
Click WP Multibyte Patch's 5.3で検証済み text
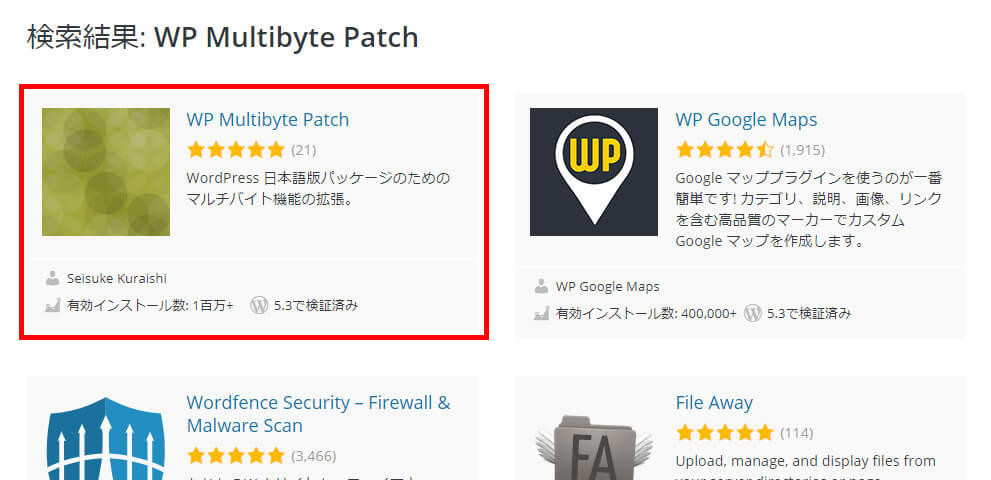click(316, 305)
